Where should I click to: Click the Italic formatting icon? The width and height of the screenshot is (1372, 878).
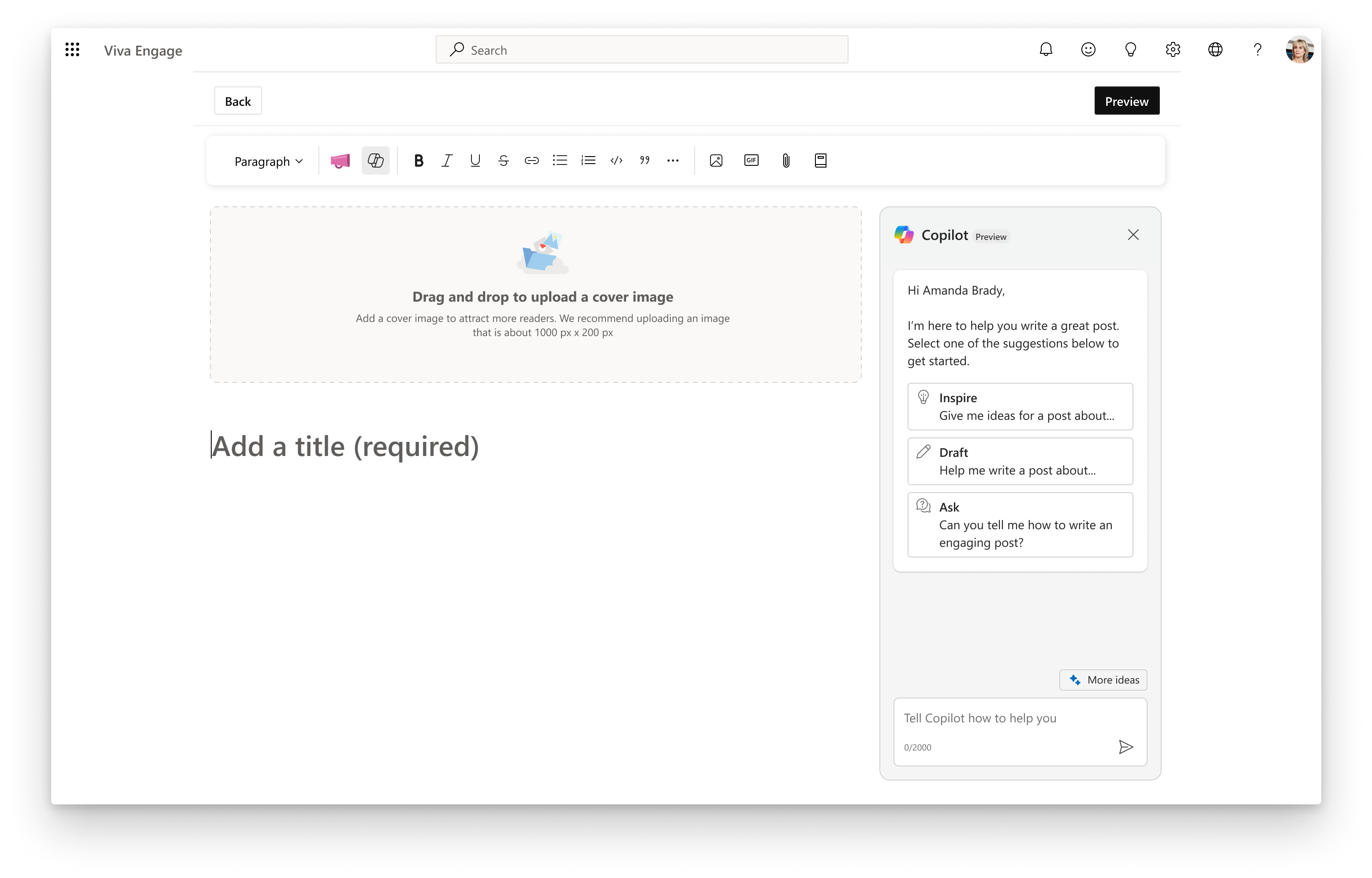pos(447,160)
